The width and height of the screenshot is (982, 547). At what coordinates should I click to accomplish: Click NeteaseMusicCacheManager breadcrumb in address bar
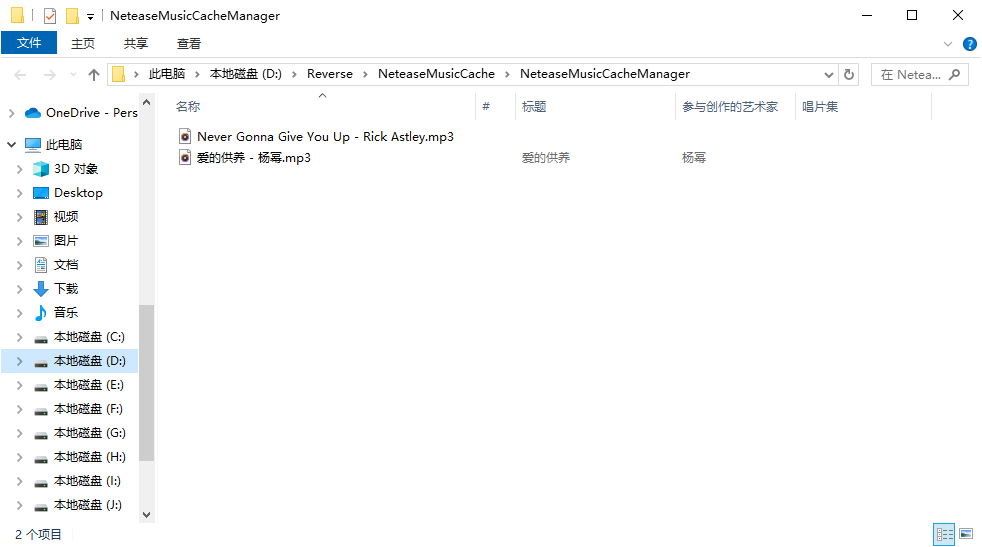[x=605, y=74]
